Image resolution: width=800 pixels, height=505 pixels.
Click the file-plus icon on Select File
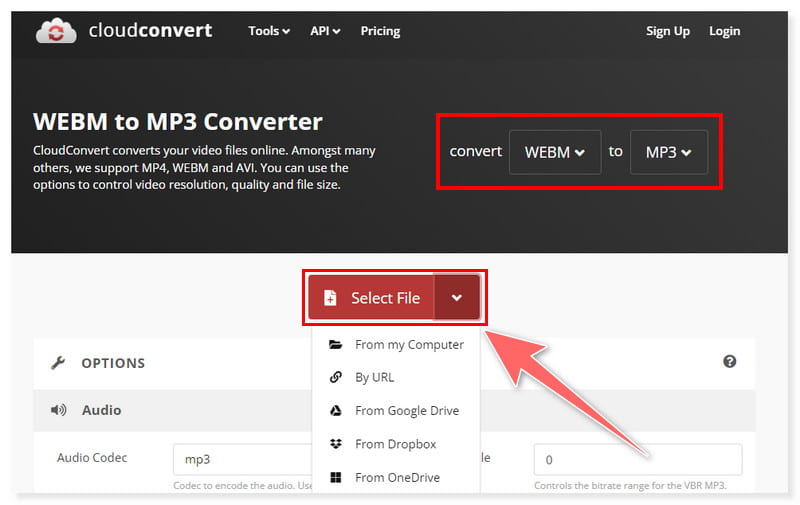tap(330, 297)
